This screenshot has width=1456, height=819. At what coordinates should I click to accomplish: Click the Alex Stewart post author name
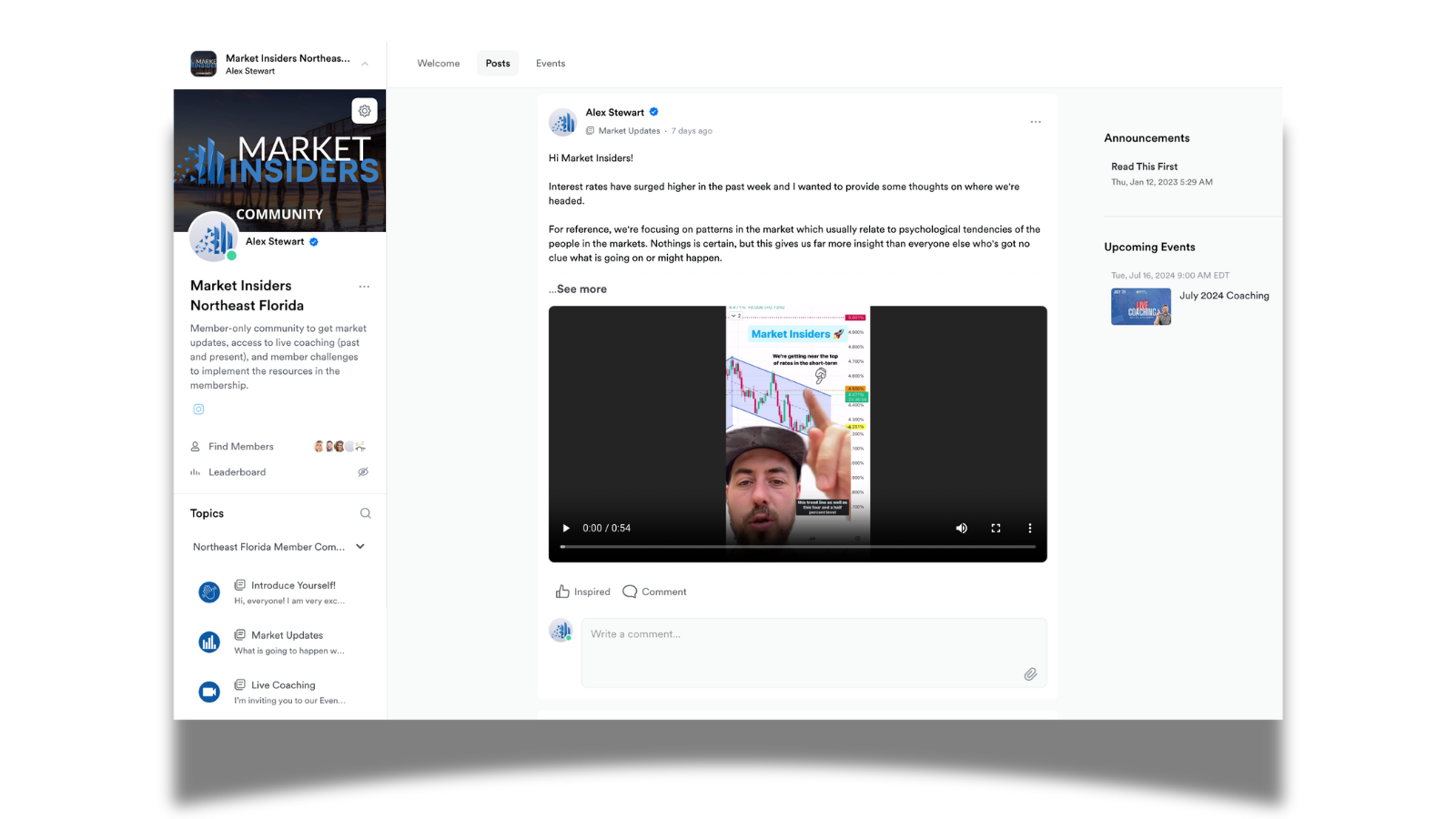pos(614,113)
